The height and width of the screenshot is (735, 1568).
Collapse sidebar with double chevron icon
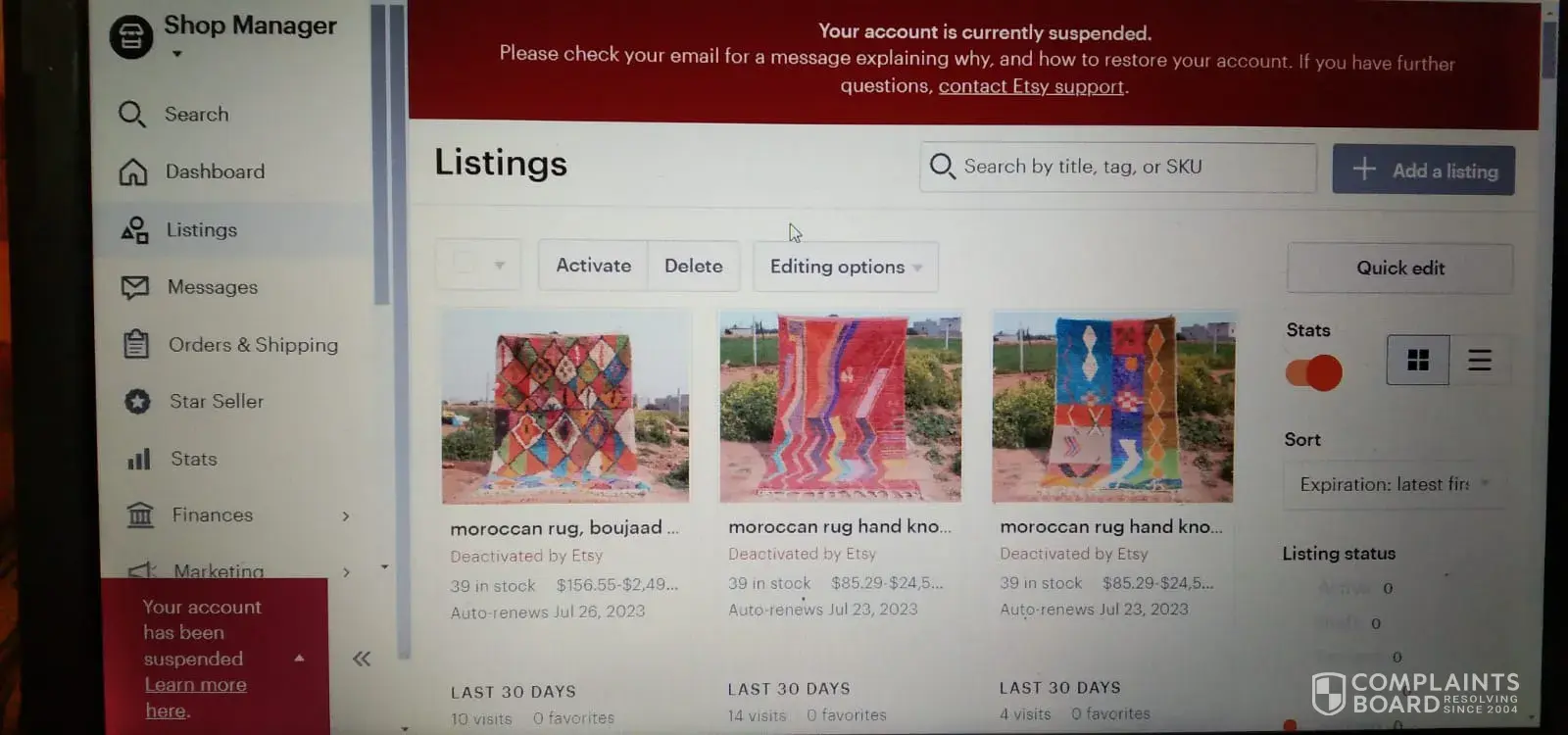pyautogui.click(x=362, y=659)
